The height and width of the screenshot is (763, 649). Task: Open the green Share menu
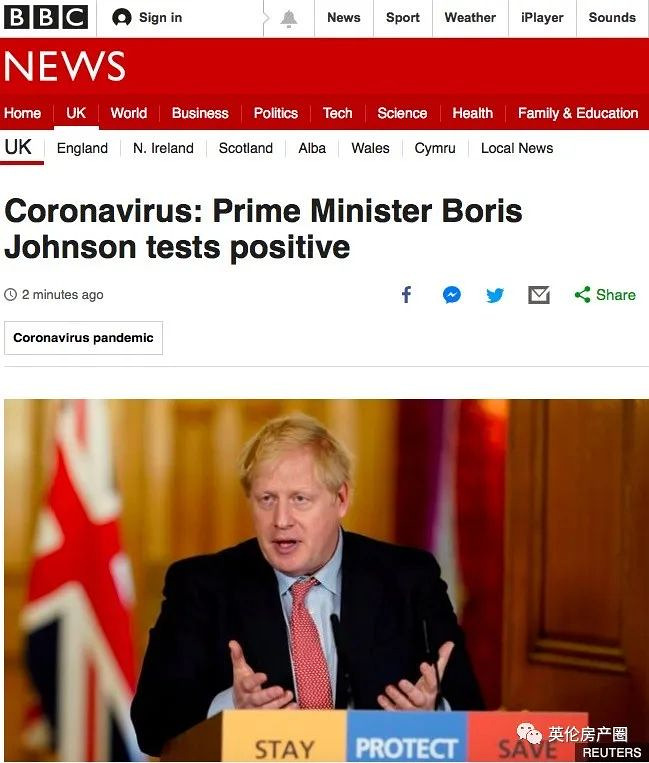(x=605, y=295)
